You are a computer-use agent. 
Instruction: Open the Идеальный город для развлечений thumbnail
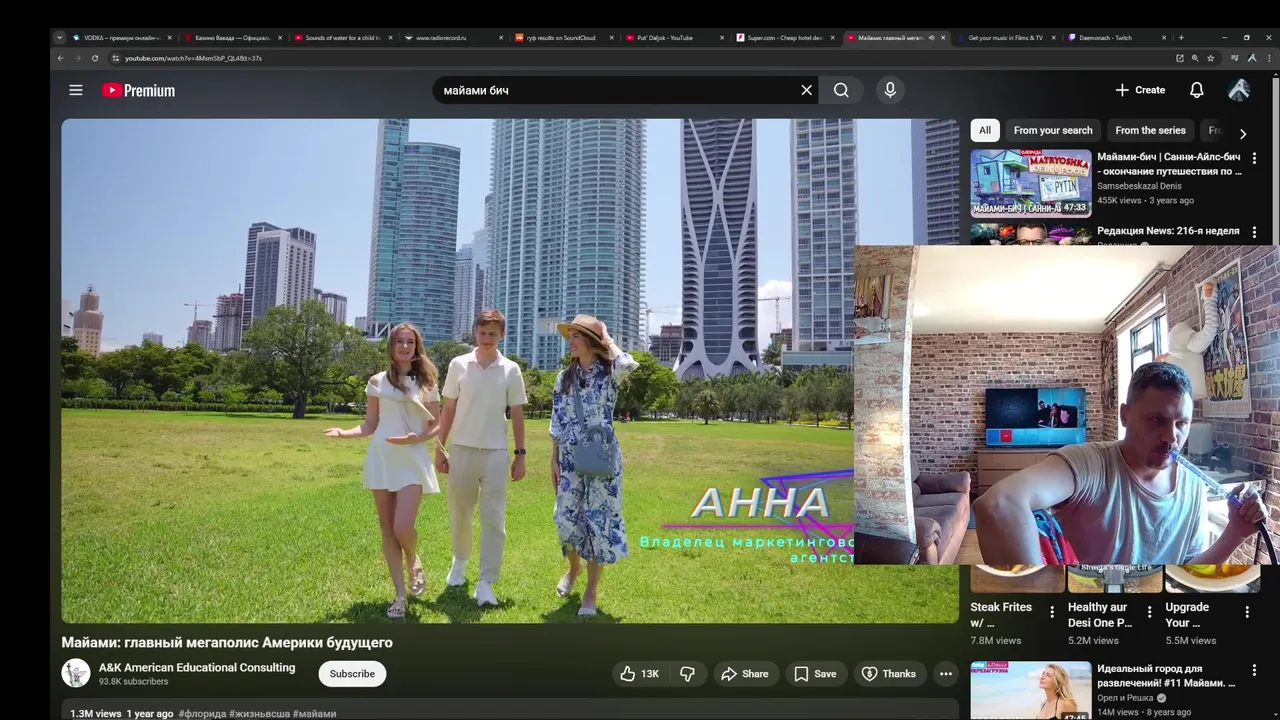[1031, 691]
